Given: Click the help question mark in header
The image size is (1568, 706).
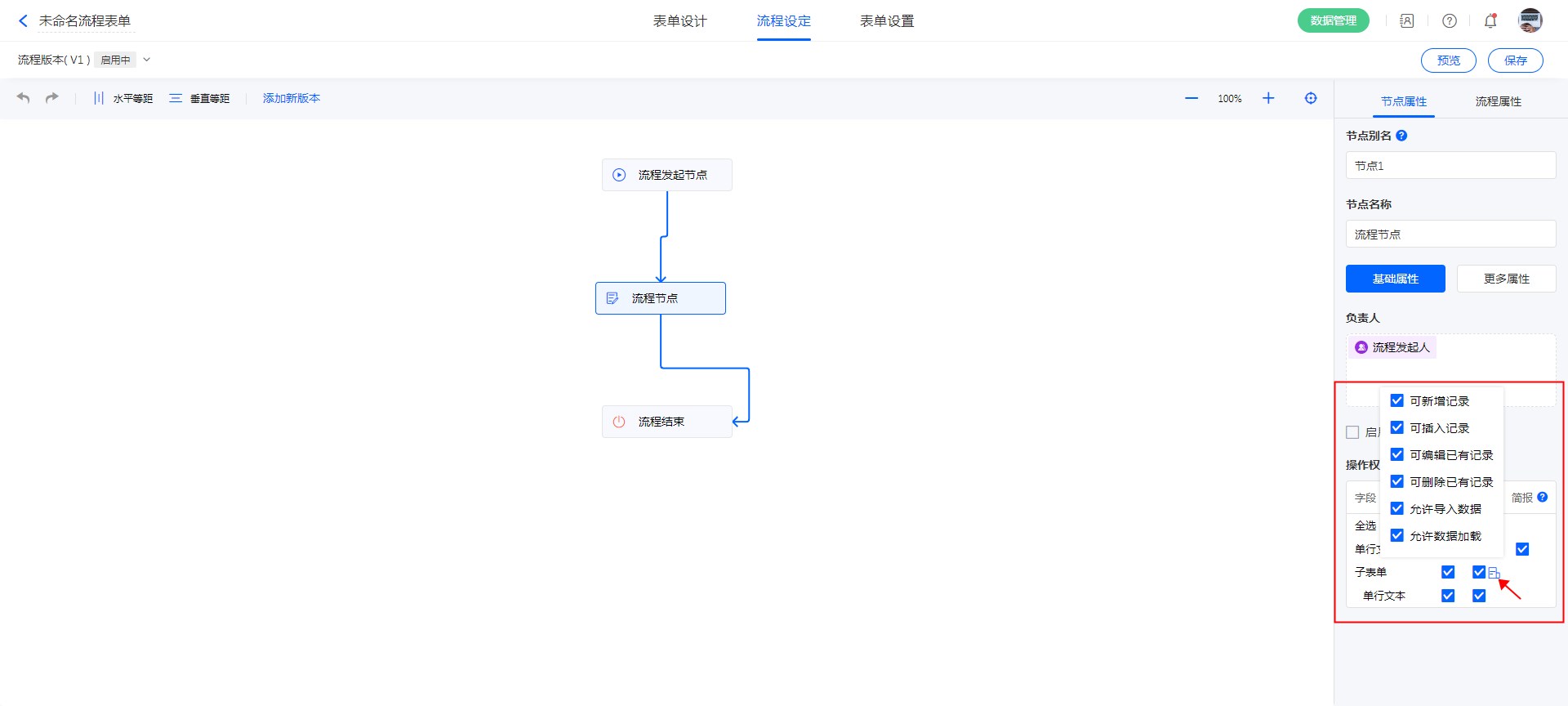Looking at the screenshot, I should pos(1450,21).
